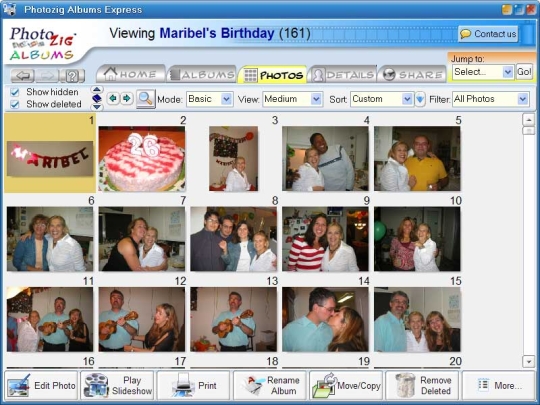Open the View dropdown showing Medium
540x405 pixels.
pyautogui.click(x=292, y=99)
